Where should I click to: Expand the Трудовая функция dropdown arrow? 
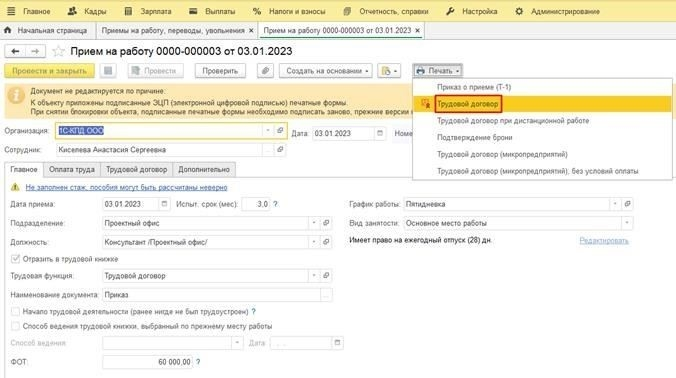(x=314, y=275)
